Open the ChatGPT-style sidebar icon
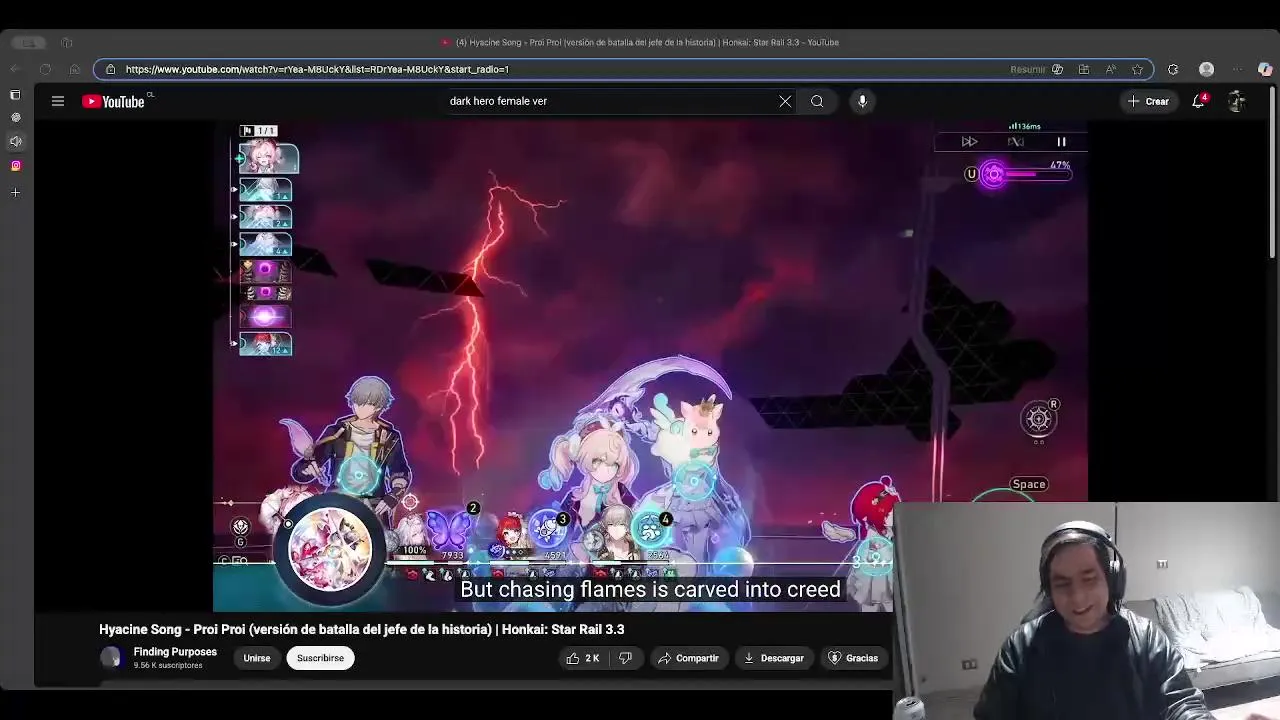This screenshot has height=720, width=1280. (15, 118)
